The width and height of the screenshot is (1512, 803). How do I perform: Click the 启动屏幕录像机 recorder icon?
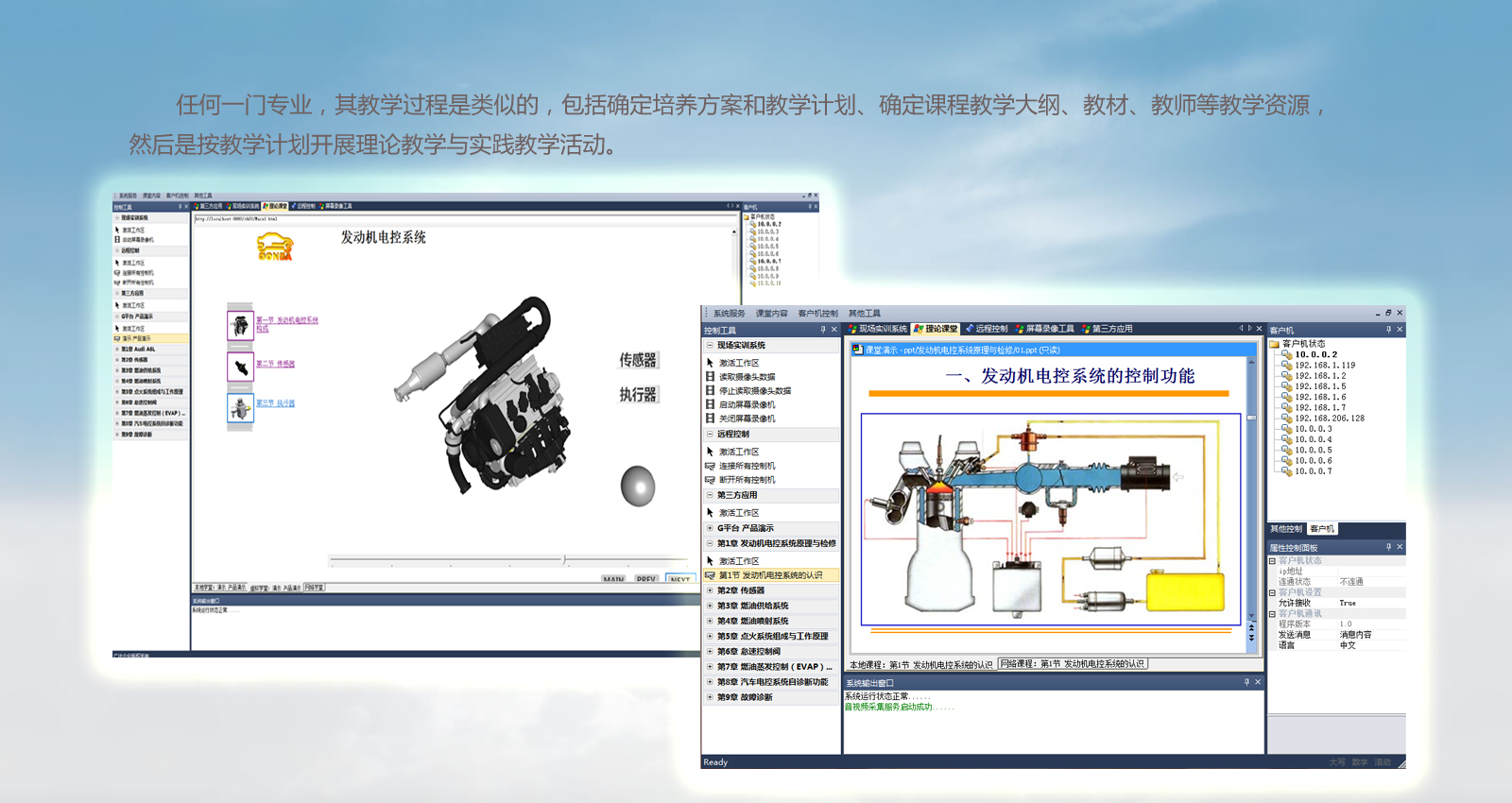click(711, 404)
